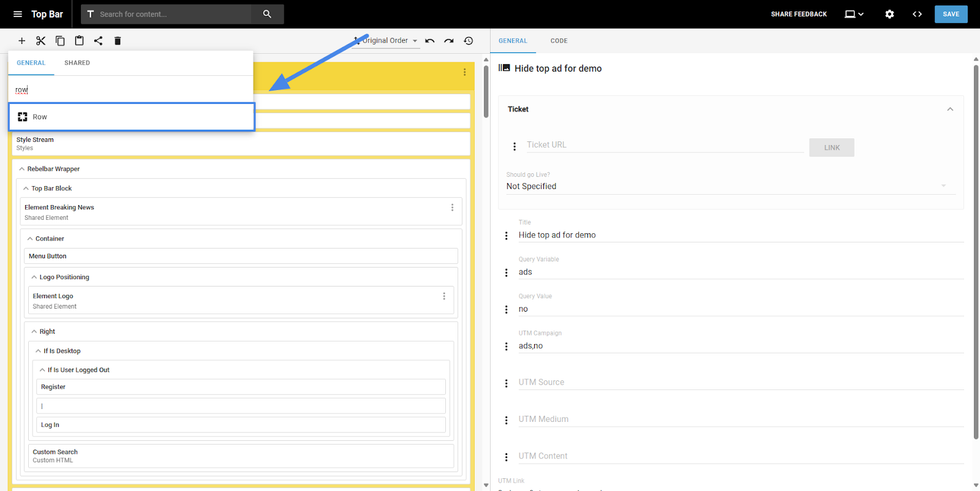Click the Save button
This screenshot has height=491, width=980.
coord(951,14)
